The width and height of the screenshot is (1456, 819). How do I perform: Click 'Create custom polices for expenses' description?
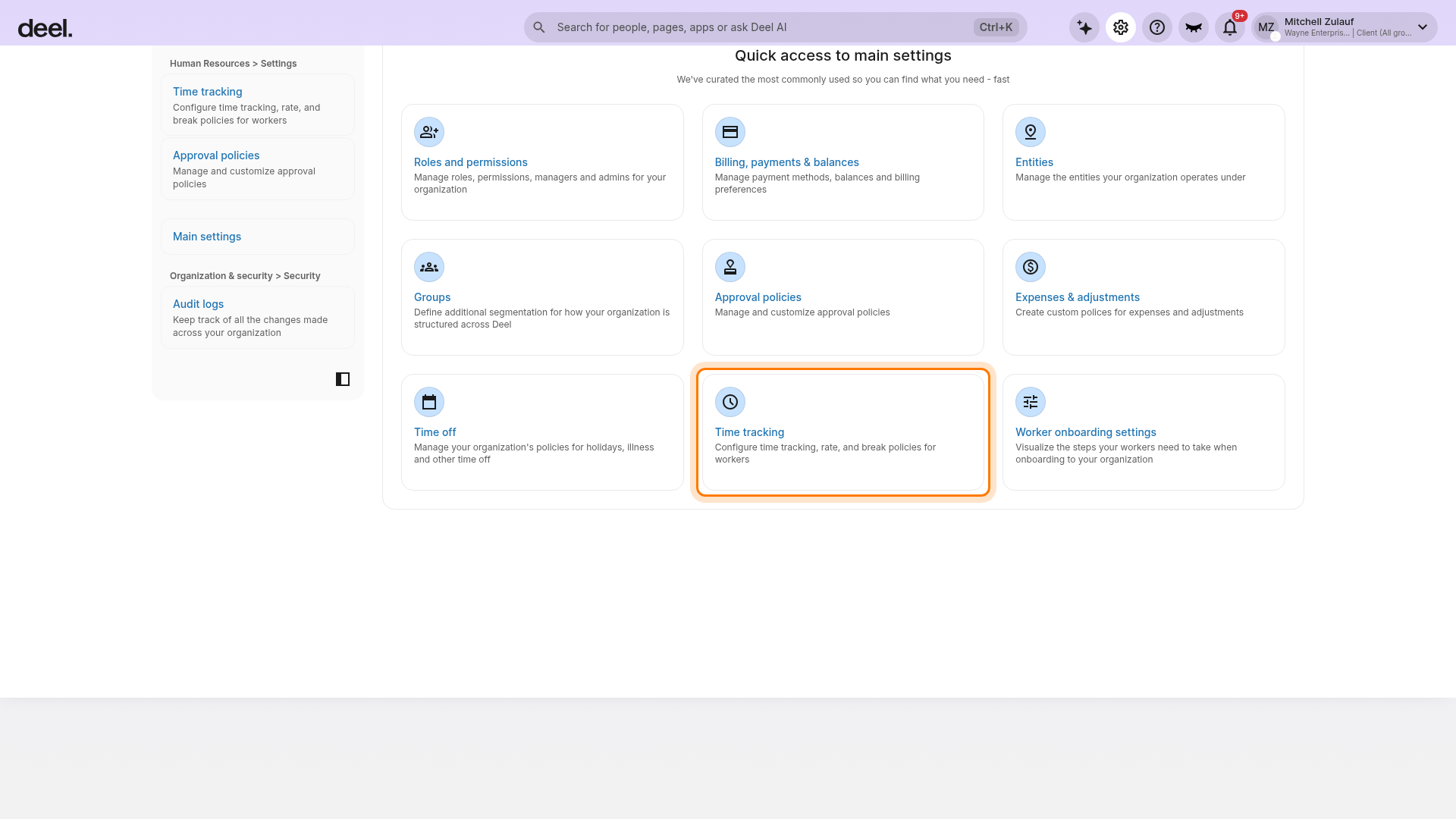tap(1129, 312)
